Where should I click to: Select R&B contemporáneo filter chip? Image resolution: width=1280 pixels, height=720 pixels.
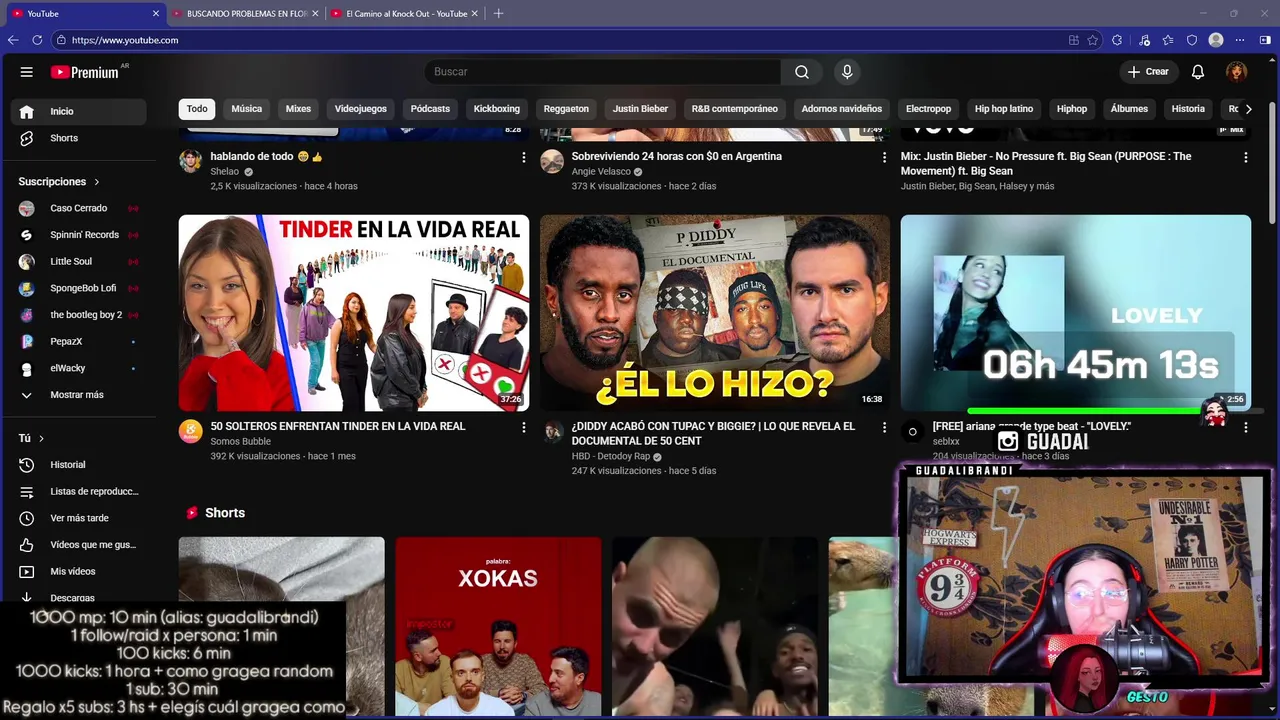(735, 109)
